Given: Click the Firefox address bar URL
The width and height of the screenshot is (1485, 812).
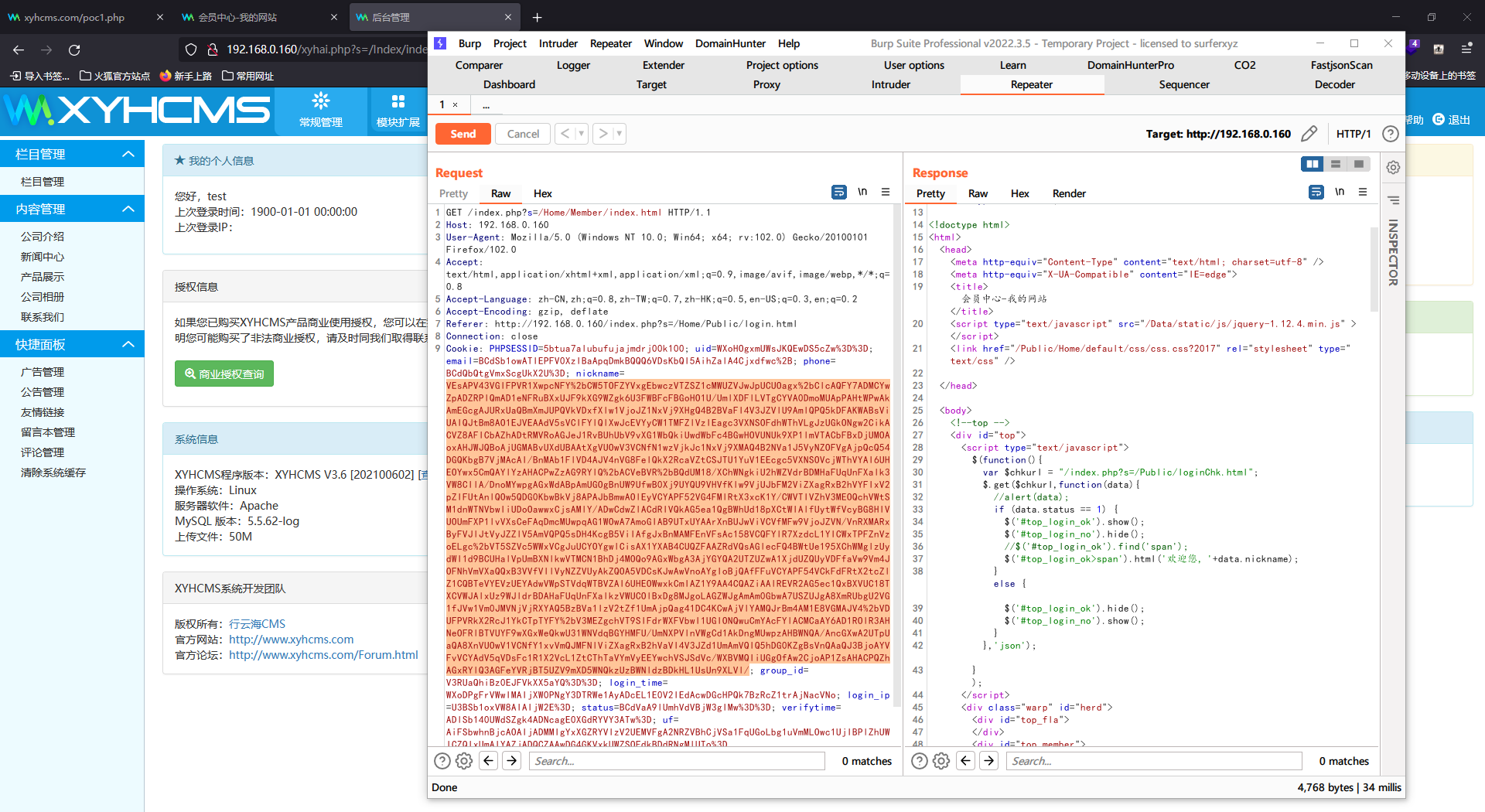Looking at the screenshot, I should [x=326, y=49].
